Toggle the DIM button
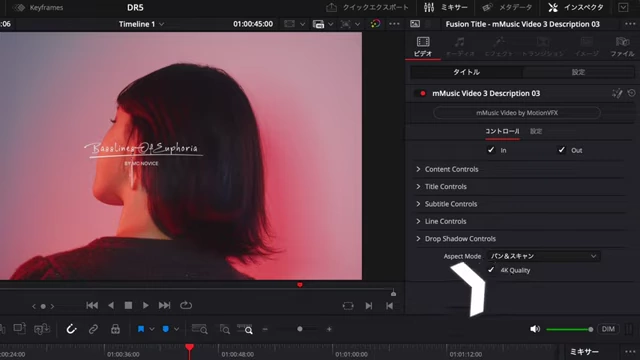The image size is (640, 360). click(608, 329)
